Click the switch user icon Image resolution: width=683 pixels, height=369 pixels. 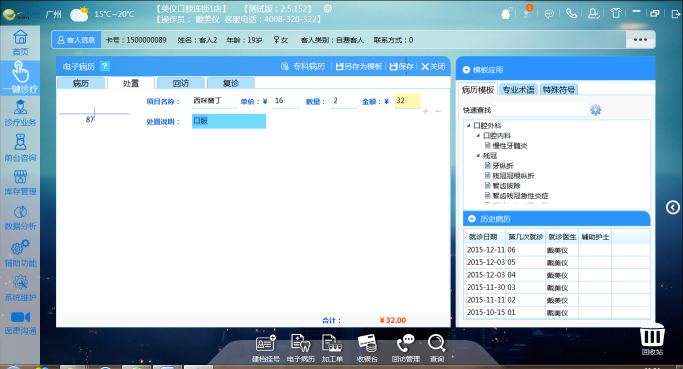pos(593,14)
